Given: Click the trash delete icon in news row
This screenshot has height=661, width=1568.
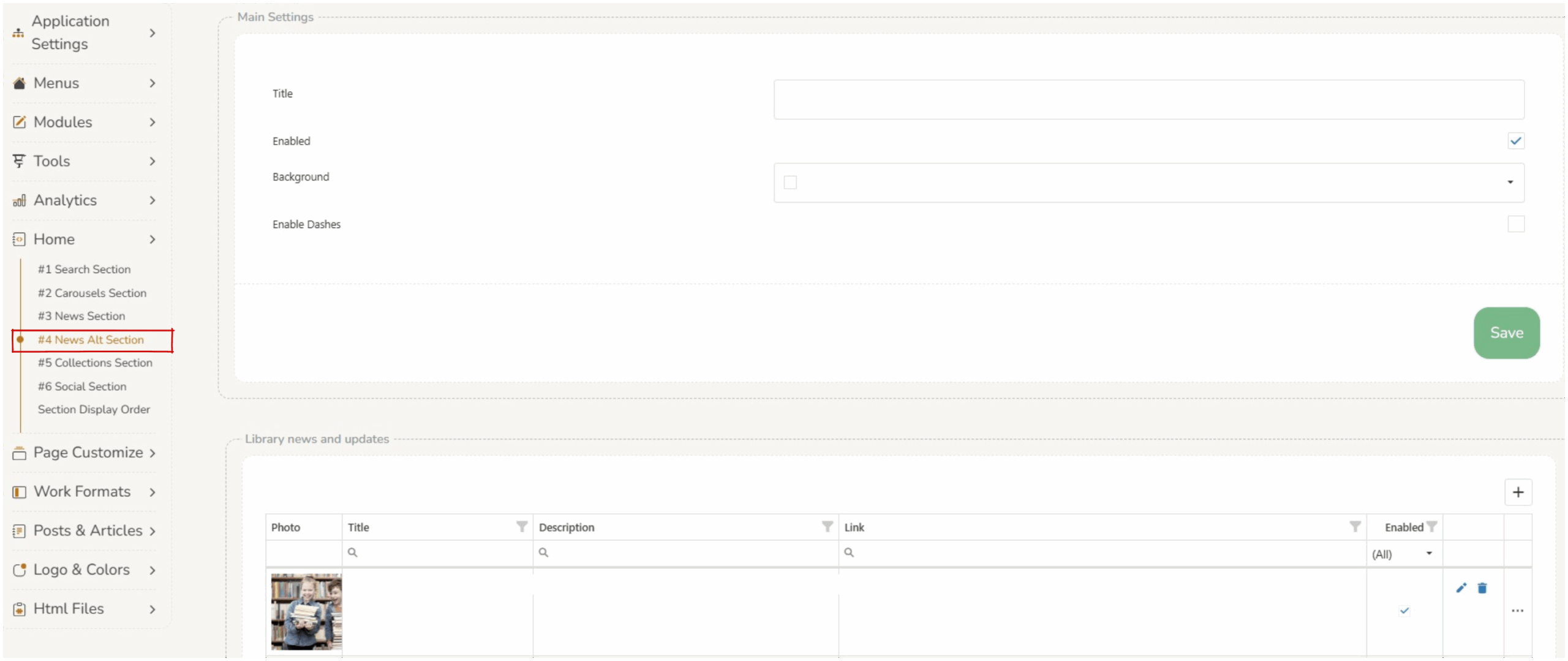Looking at the screenshot, I should (x=1482, y=588).
